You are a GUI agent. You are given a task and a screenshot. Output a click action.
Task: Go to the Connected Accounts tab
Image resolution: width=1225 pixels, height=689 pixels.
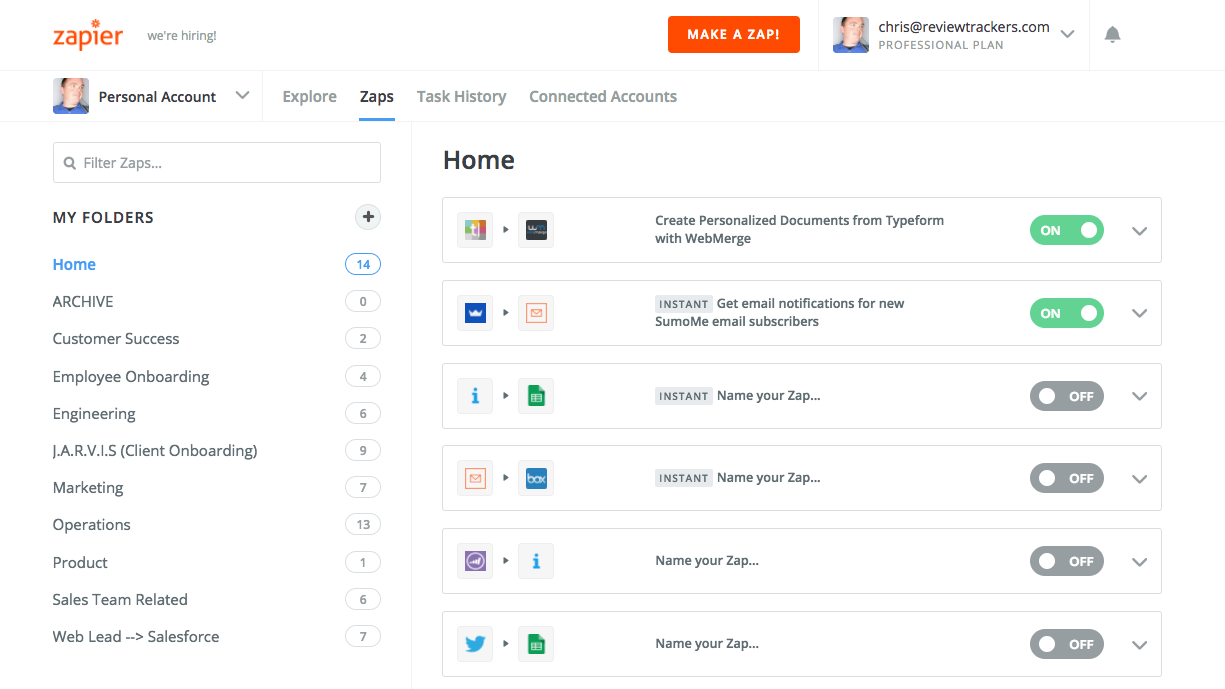click(x=603, y=96)
